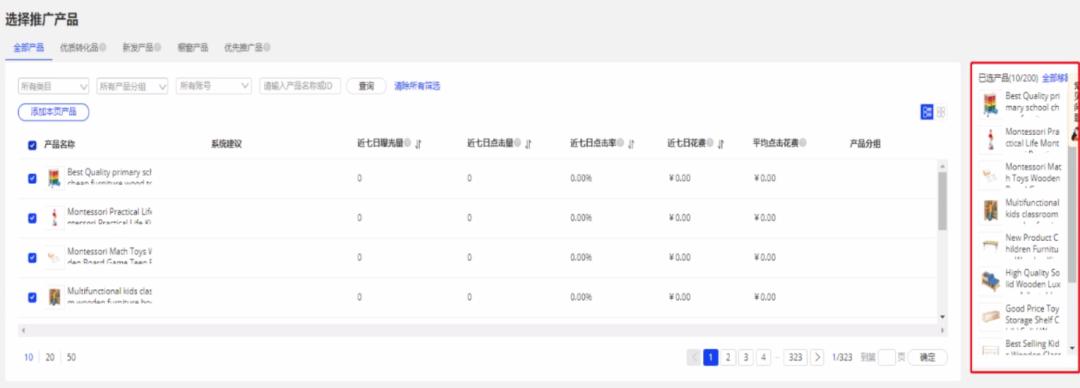This screenshot has width=1080, height=388.
Task: Open the 优质转化品 tab
Action: [79, 48]
